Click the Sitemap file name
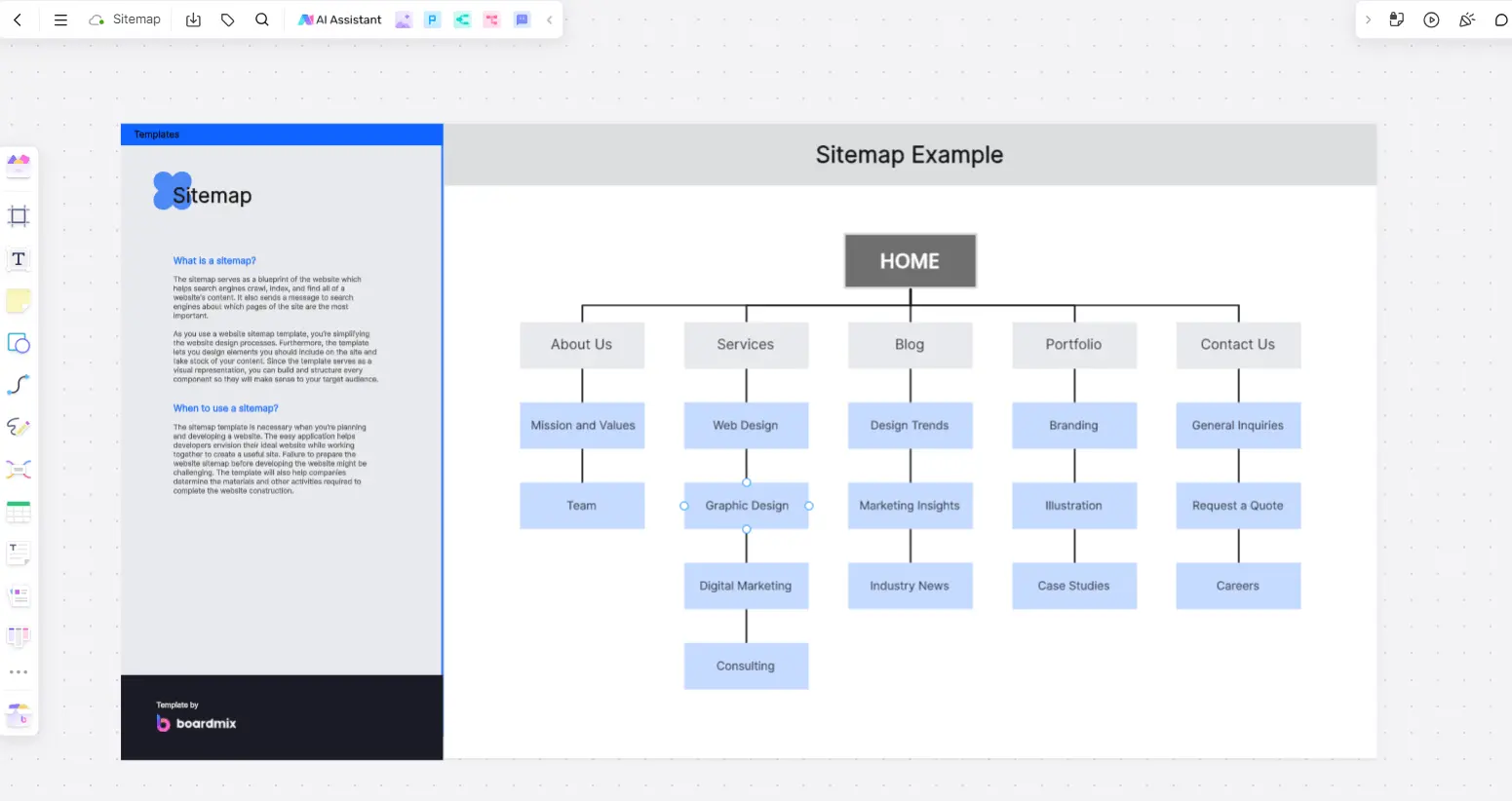 (x=136, y=19)
